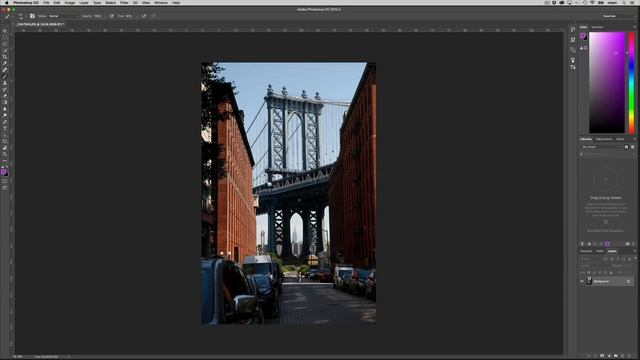Toggle pressure for opacity in options bar
640x360 pixels.
point(111,16)
